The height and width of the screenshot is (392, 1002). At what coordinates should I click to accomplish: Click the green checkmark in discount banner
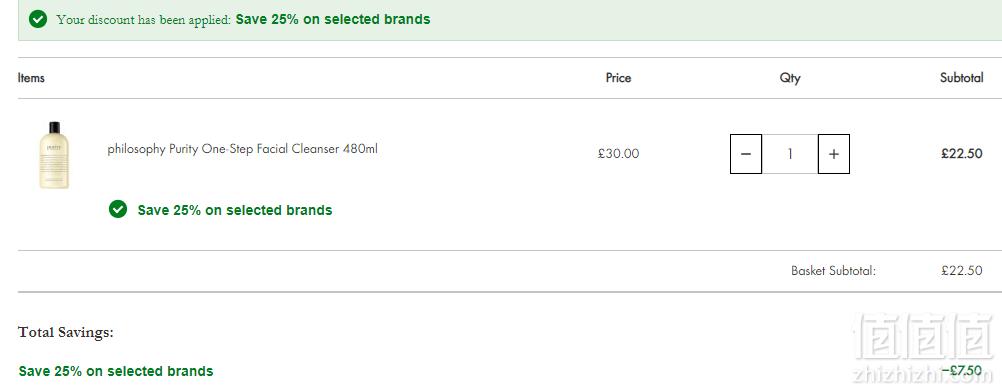click(x=38, y=20)
